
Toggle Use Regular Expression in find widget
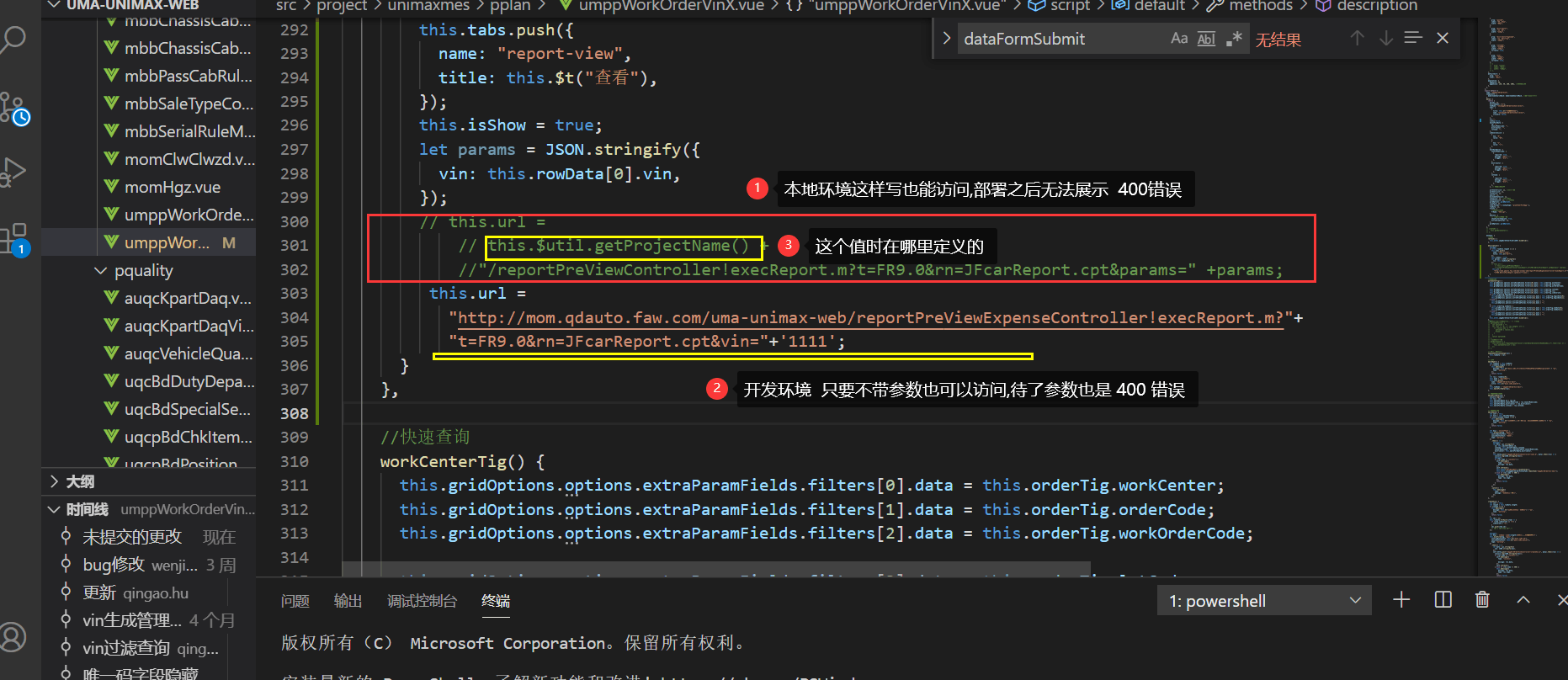tap(1234, 39)
